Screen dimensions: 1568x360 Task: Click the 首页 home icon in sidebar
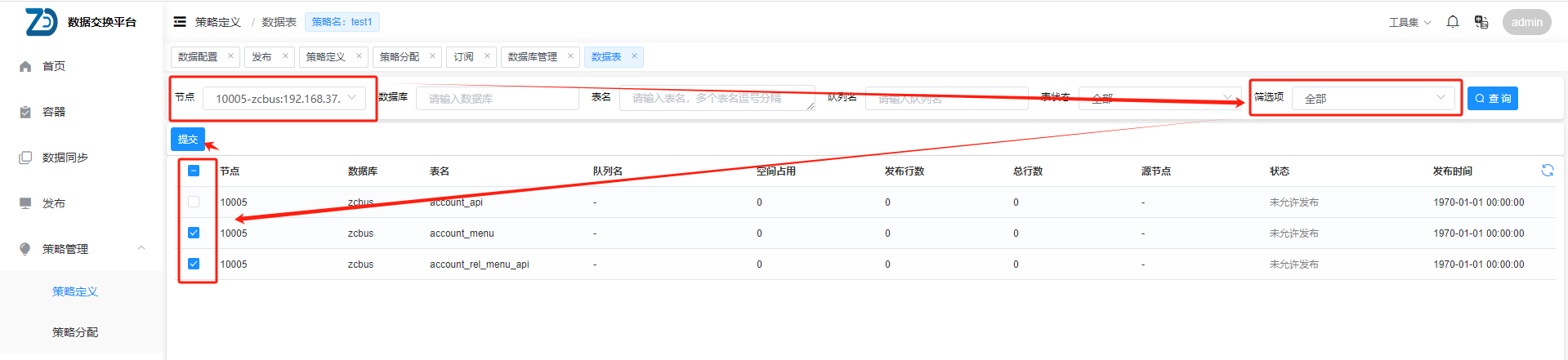[x=25, y=66]
